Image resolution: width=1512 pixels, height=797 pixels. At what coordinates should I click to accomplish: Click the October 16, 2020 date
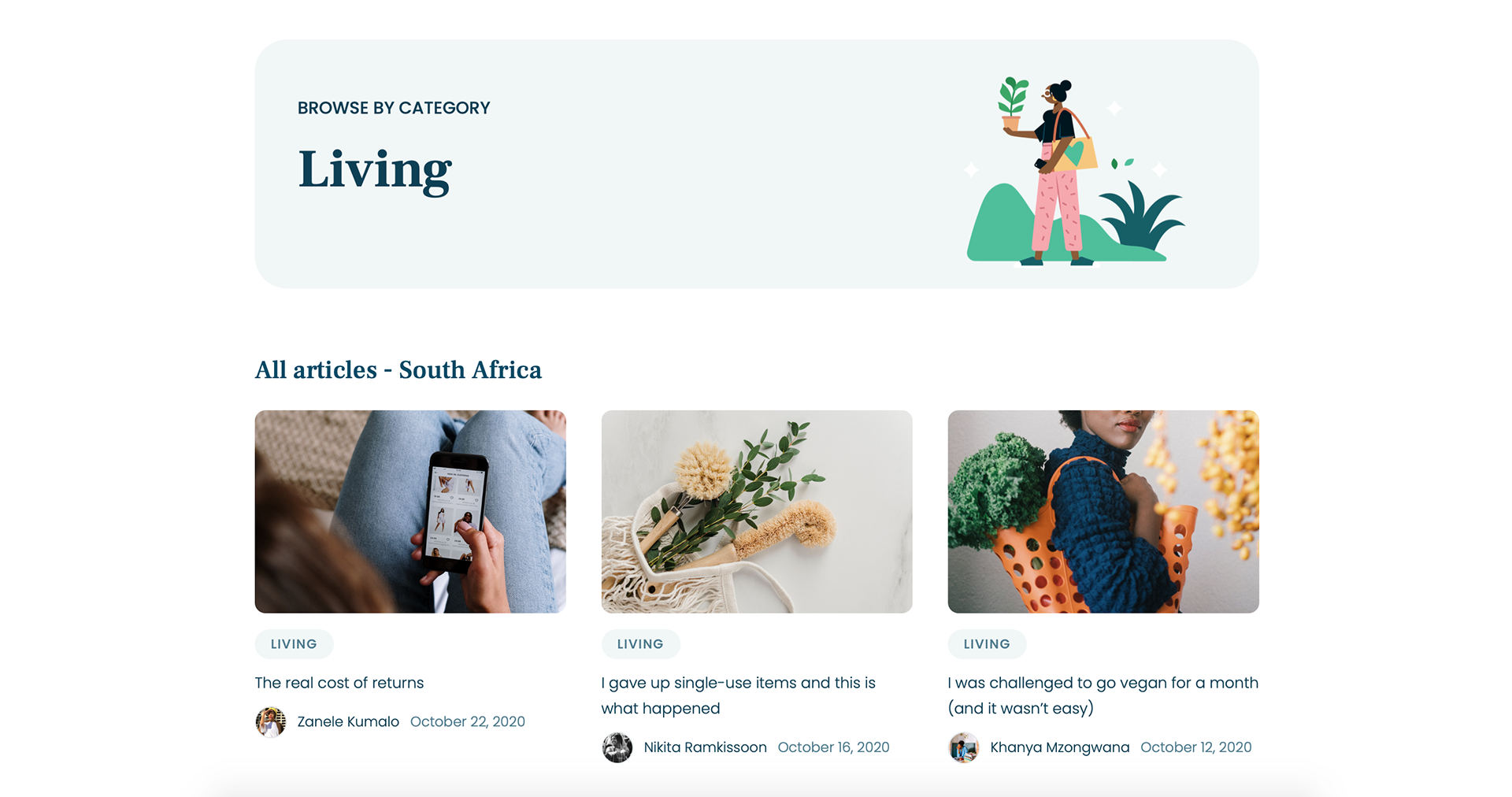[x=833, y=747]
